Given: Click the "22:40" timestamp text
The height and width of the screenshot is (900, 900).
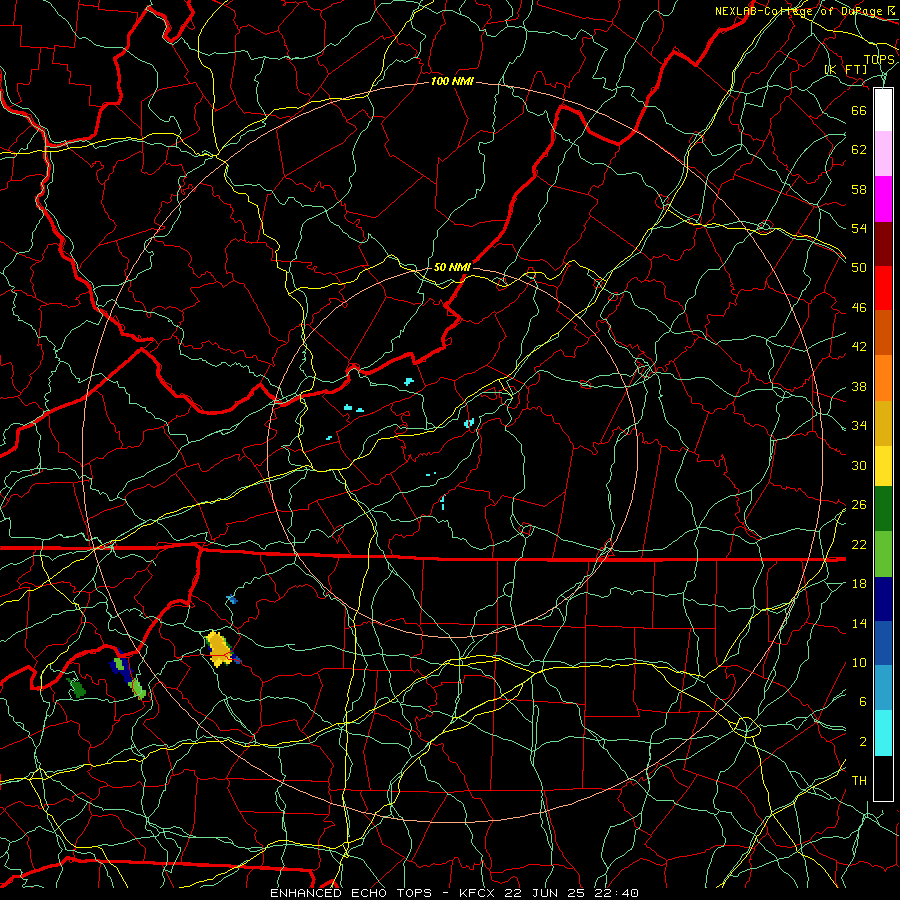Looking at the screenshot, I should 618,893.
